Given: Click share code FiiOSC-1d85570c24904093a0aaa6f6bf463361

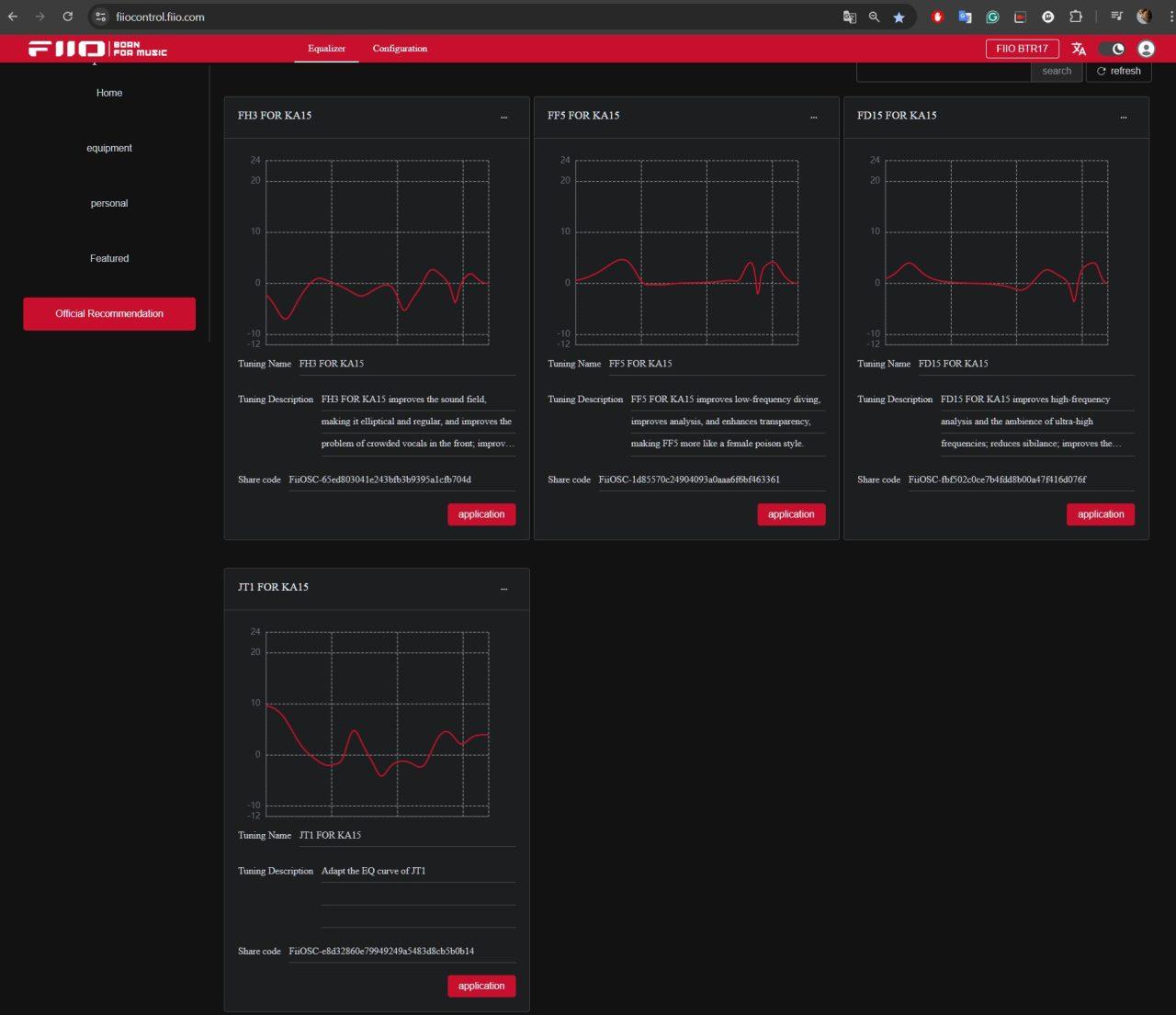Looking at the screenshot, I should tap(689, 479).
